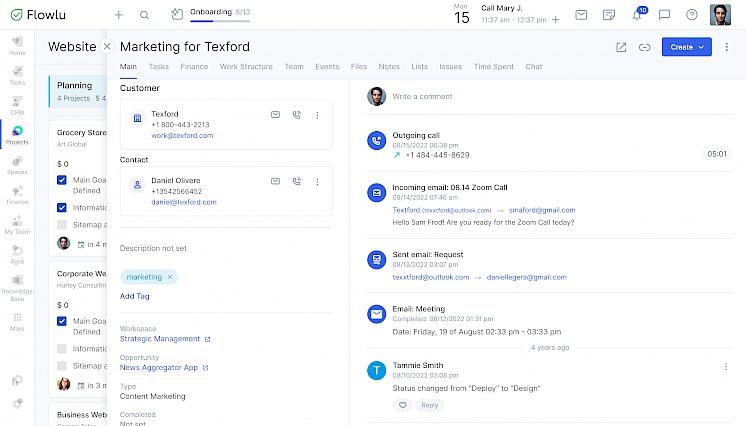Open Finance in left sidebar
Image resolution: width=746 pixels, height=426 pixels.
click(x=17, y=196)
